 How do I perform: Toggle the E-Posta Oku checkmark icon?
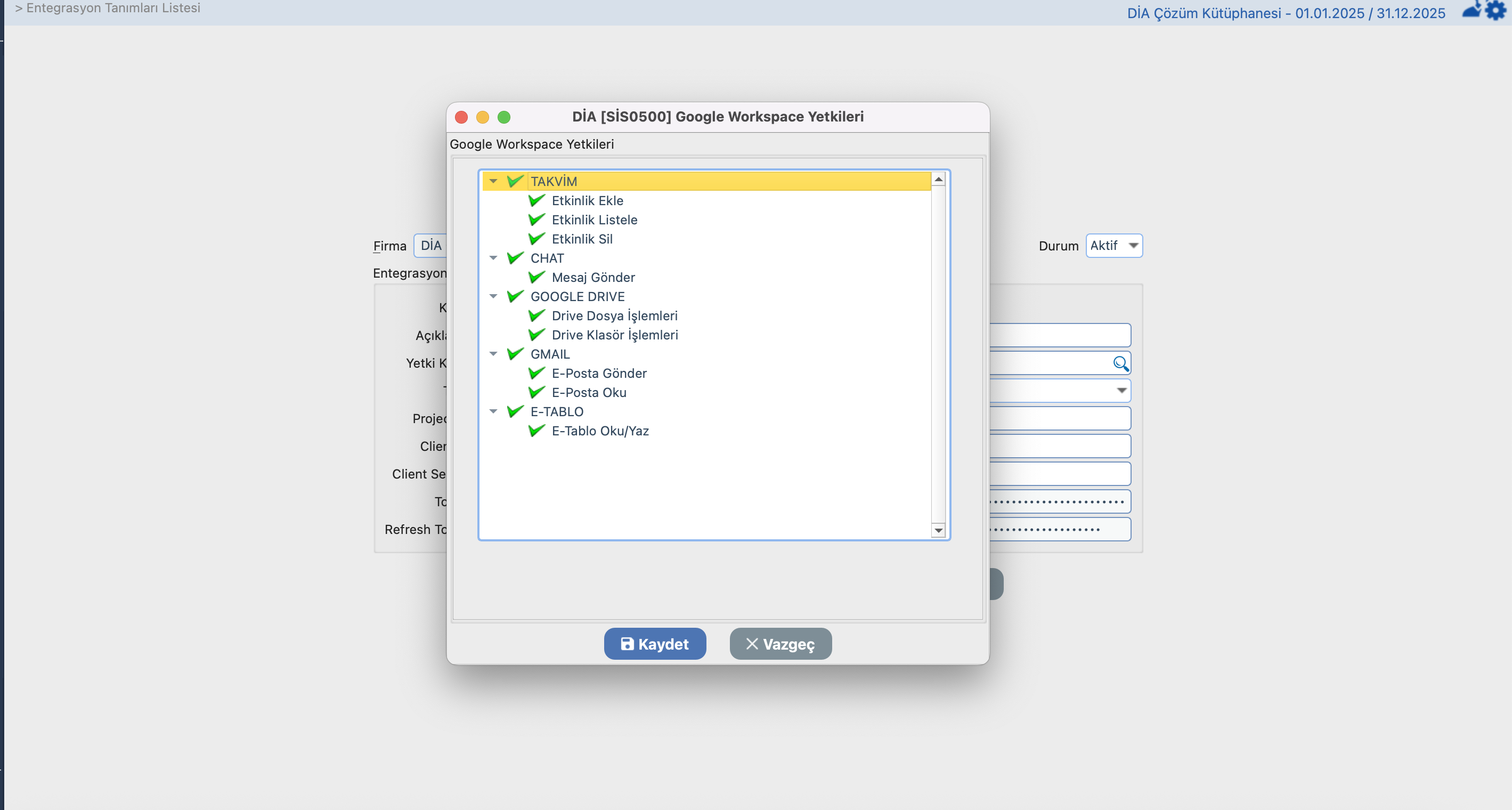pyautogui.click(x=536, y=392)
